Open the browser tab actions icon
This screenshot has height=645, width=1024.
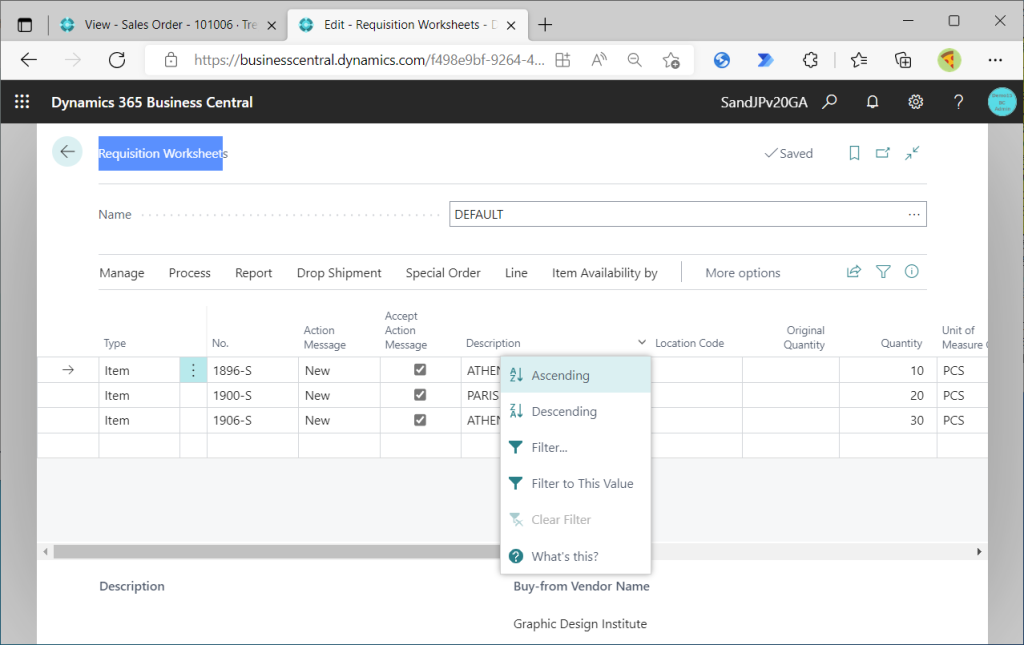(x=25, y=25)
